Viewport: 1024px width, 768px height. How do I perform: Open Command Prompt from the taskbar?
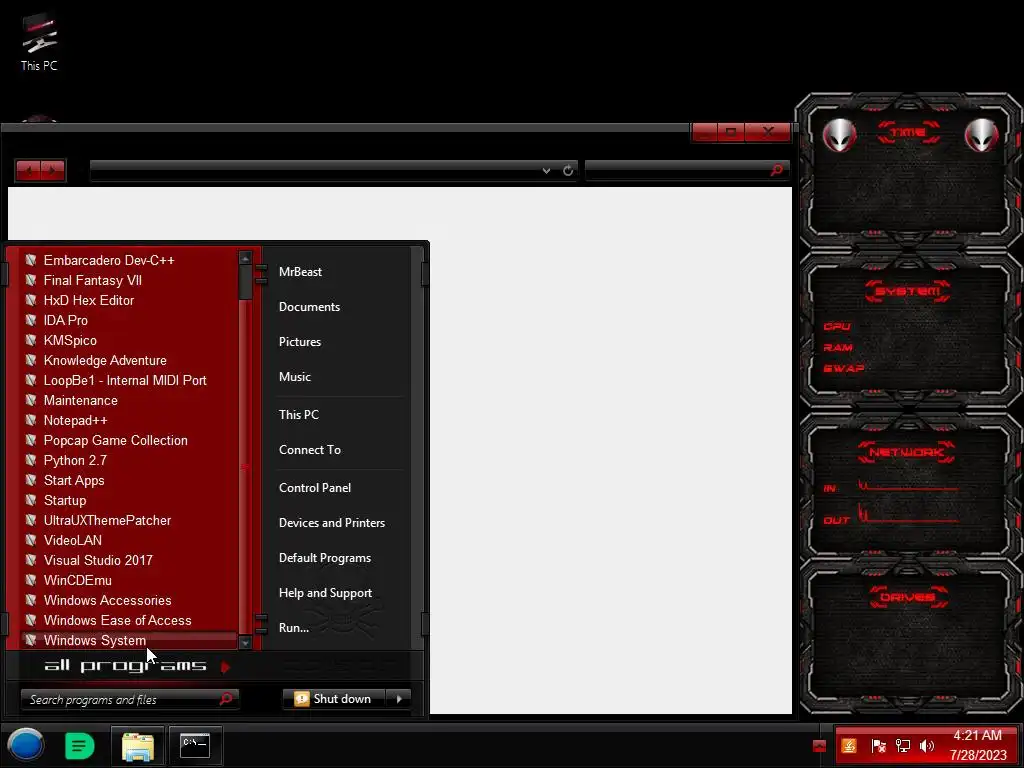[x=195, y=746]
